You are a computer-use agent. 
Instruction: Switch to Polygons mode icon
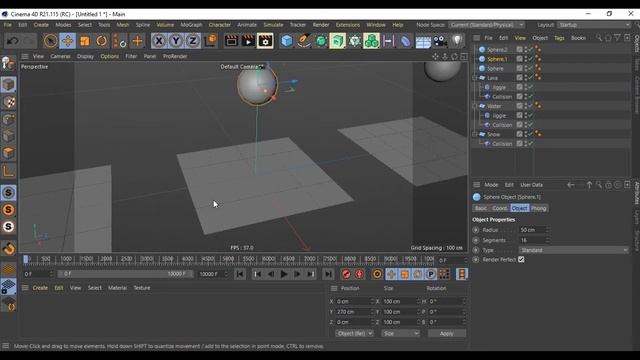click(8, 153)
